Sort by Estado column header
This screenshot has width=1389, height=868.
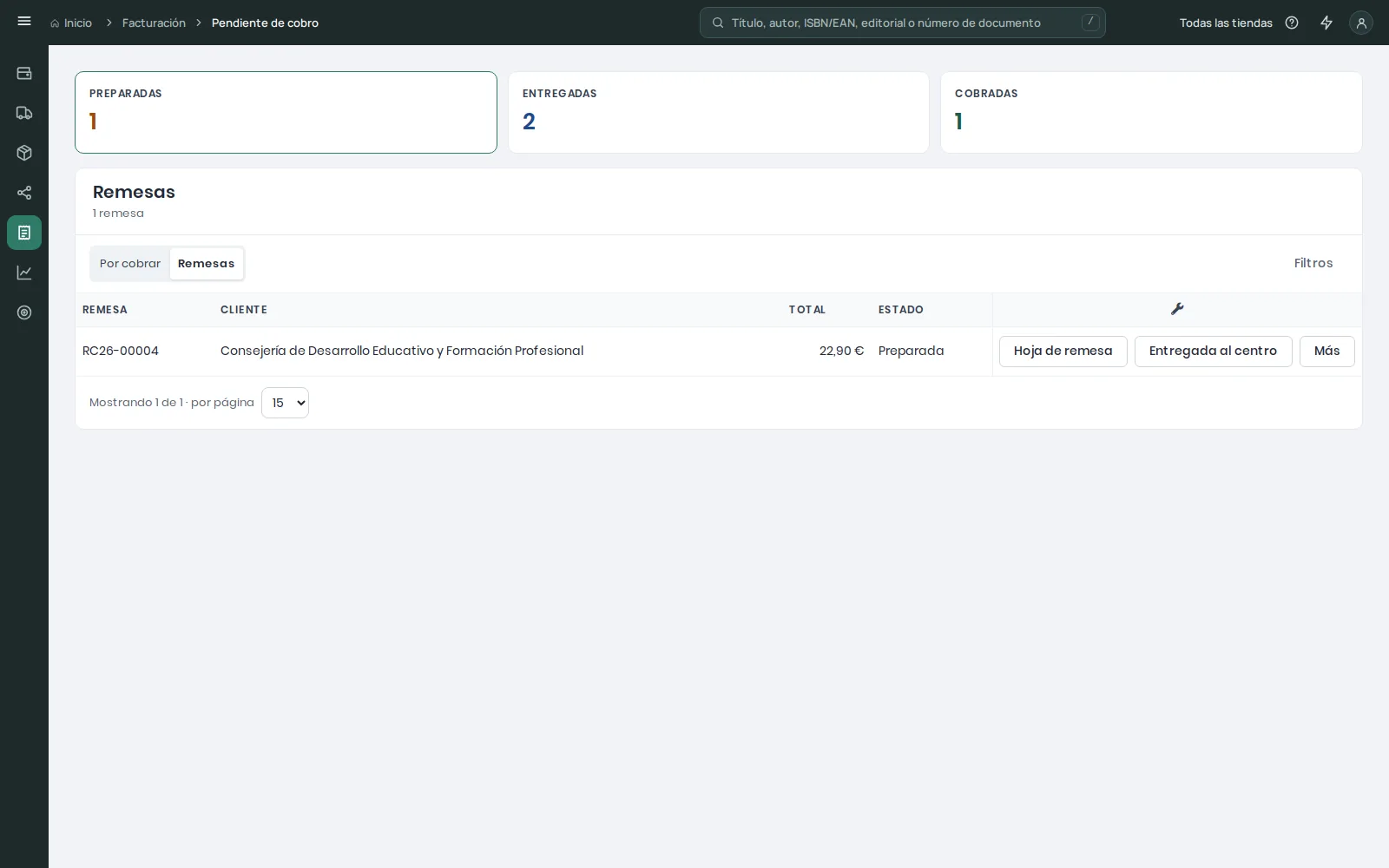click(x=900, y=310)
